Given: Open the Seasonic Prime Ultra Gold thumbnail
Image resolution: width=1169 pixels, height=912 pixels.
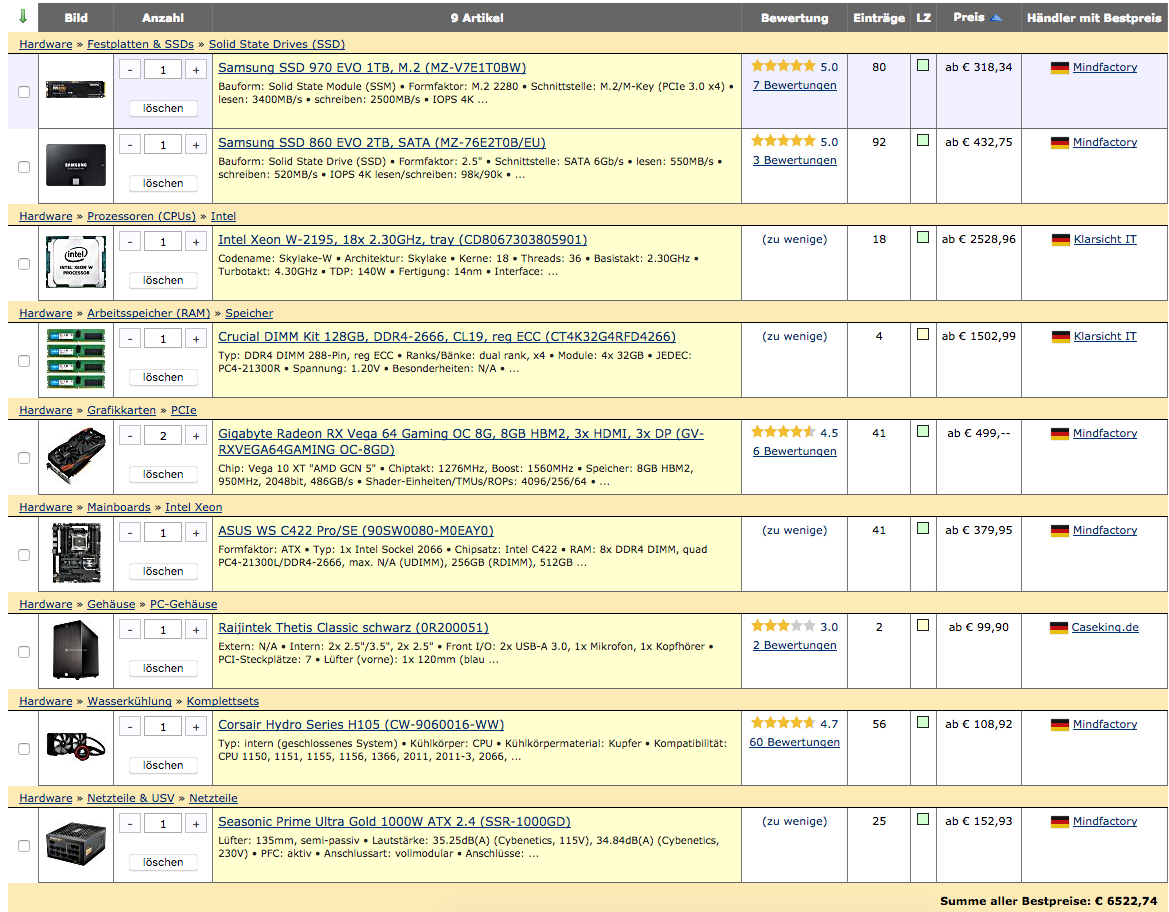Looking at the screenshot, I should pyautogui.click(x=75, y=843).
